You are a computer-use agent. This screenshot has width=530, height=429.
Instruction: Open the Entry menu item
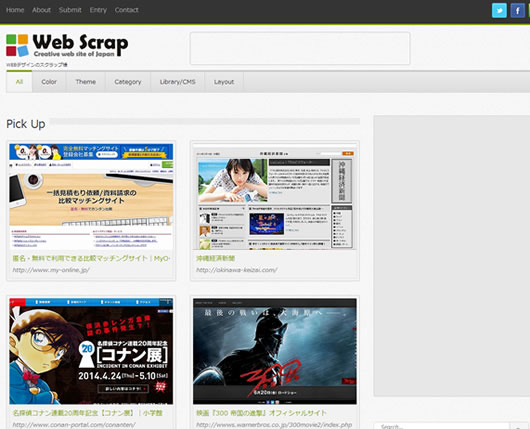(98, 10)
